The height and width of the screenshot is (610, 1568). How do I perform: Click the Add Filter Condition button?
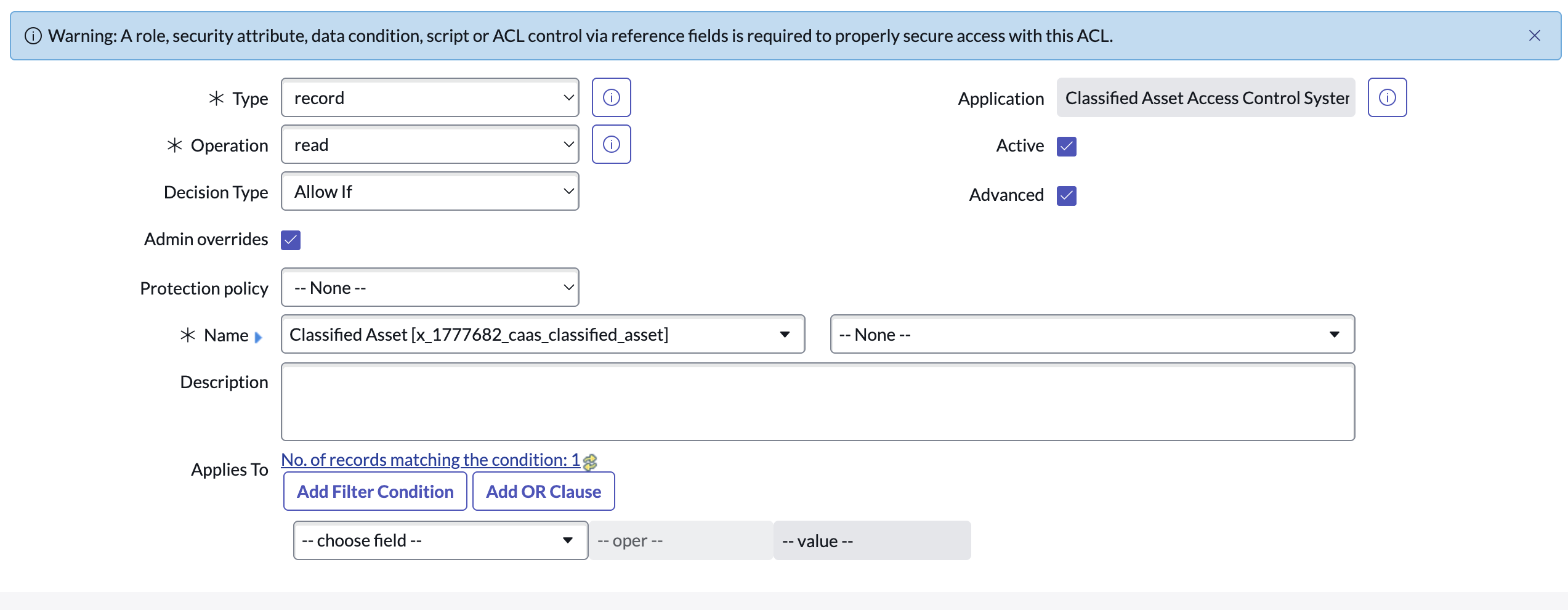(x=375, y=491)
